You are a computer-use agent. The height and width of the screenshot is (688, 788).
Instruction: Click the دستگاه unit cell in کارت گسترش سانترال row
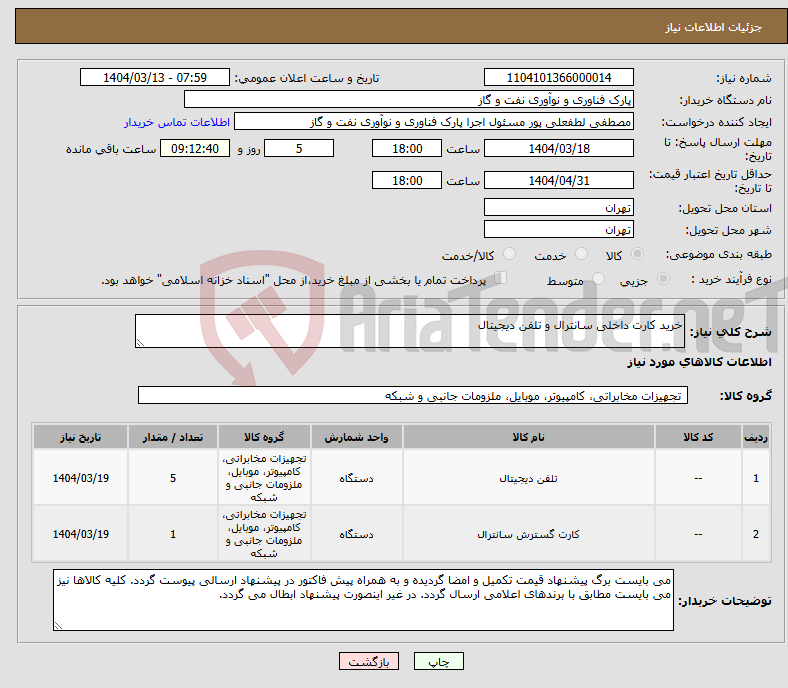356,534
